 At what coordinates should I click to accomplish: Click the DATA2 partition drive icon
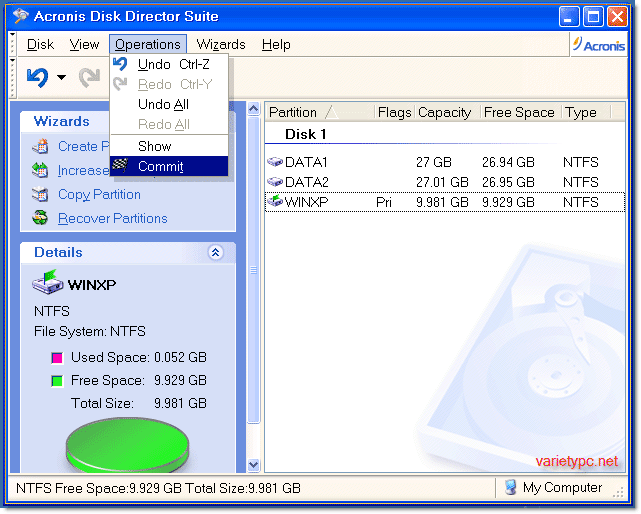click(x=275, y=182)
